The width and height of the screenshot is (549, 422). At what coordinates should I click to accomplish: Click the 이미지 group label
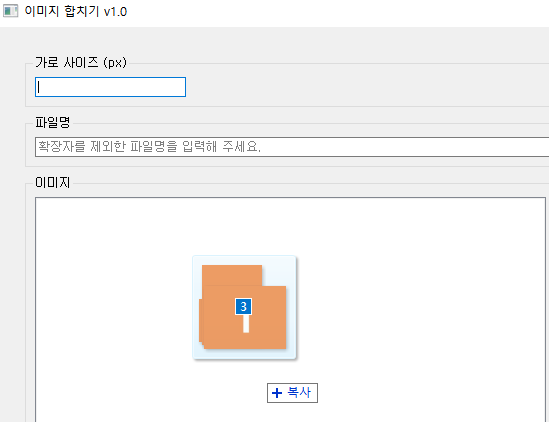coord(53,182)
